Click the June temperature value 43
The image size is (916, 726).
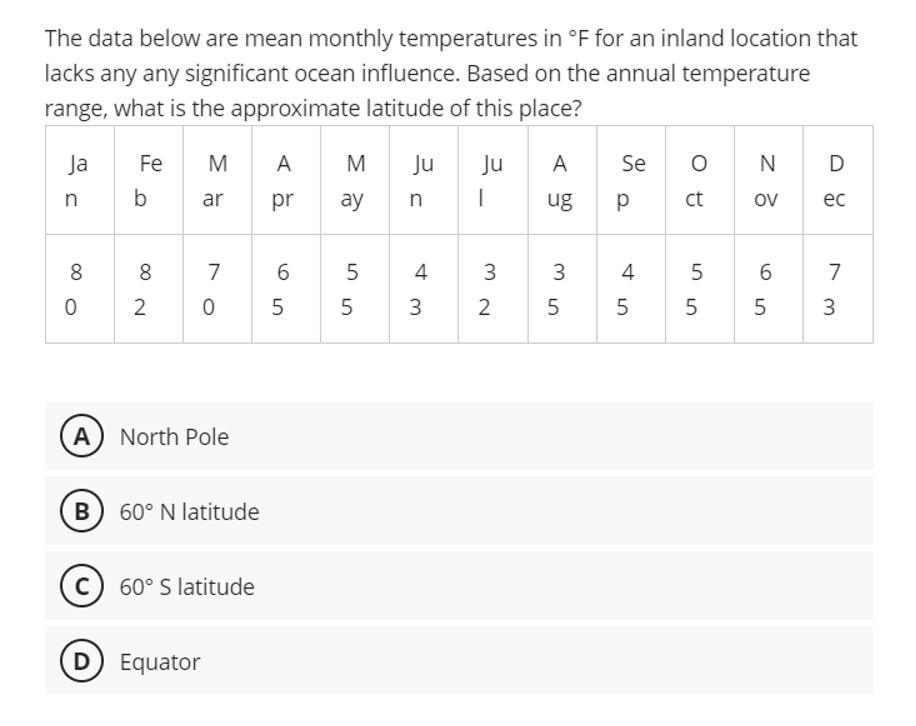[419, 290]
